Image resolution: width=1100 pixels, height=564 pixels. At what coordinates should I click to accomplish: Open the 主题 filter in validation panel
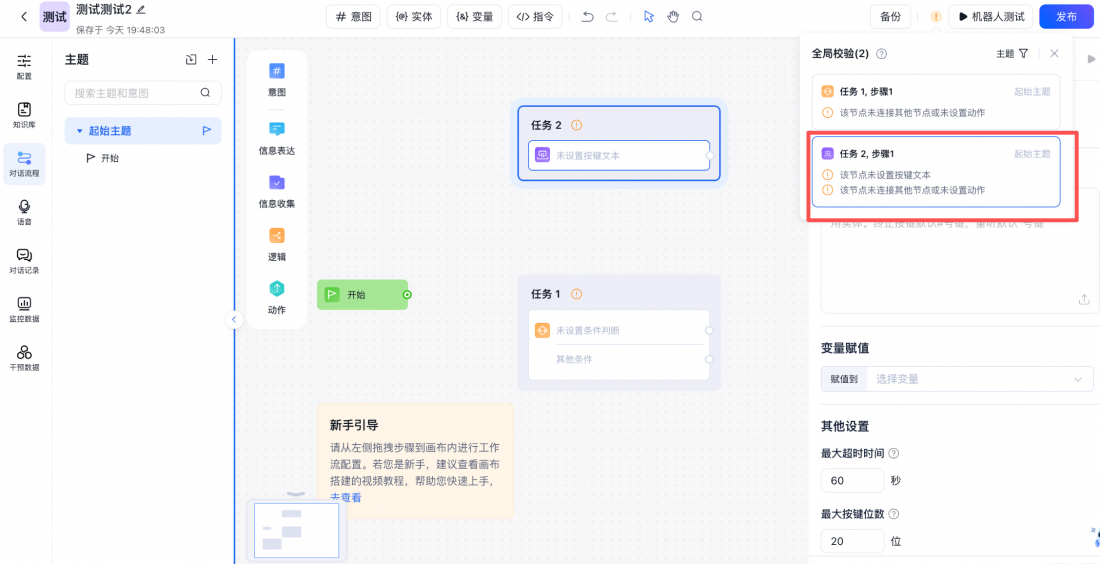pos(1012,53)
